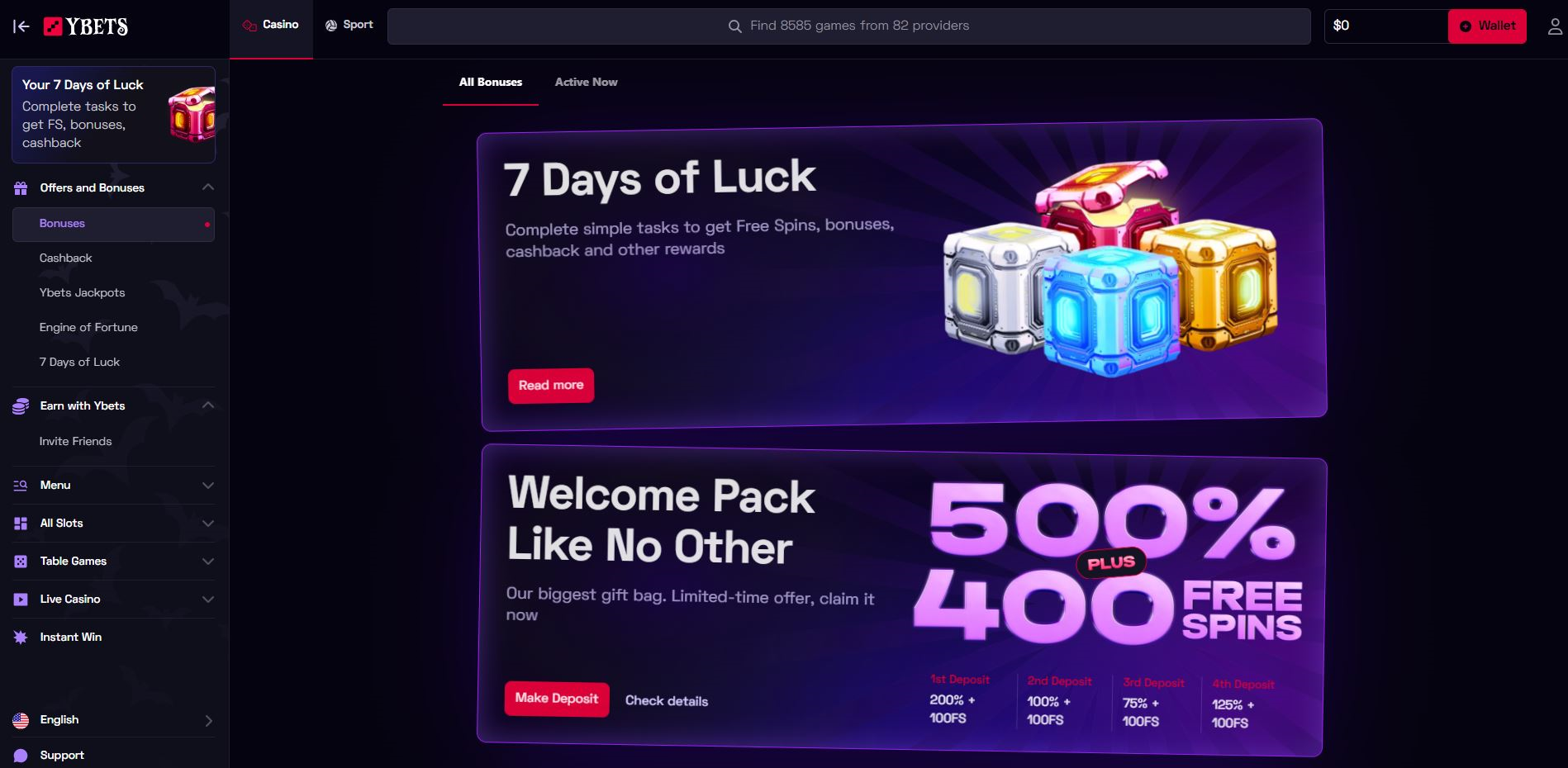Screen dimensions: 1568x768
Task: Click the Earn with Ybets coins icon
Action: click(21, 406)
